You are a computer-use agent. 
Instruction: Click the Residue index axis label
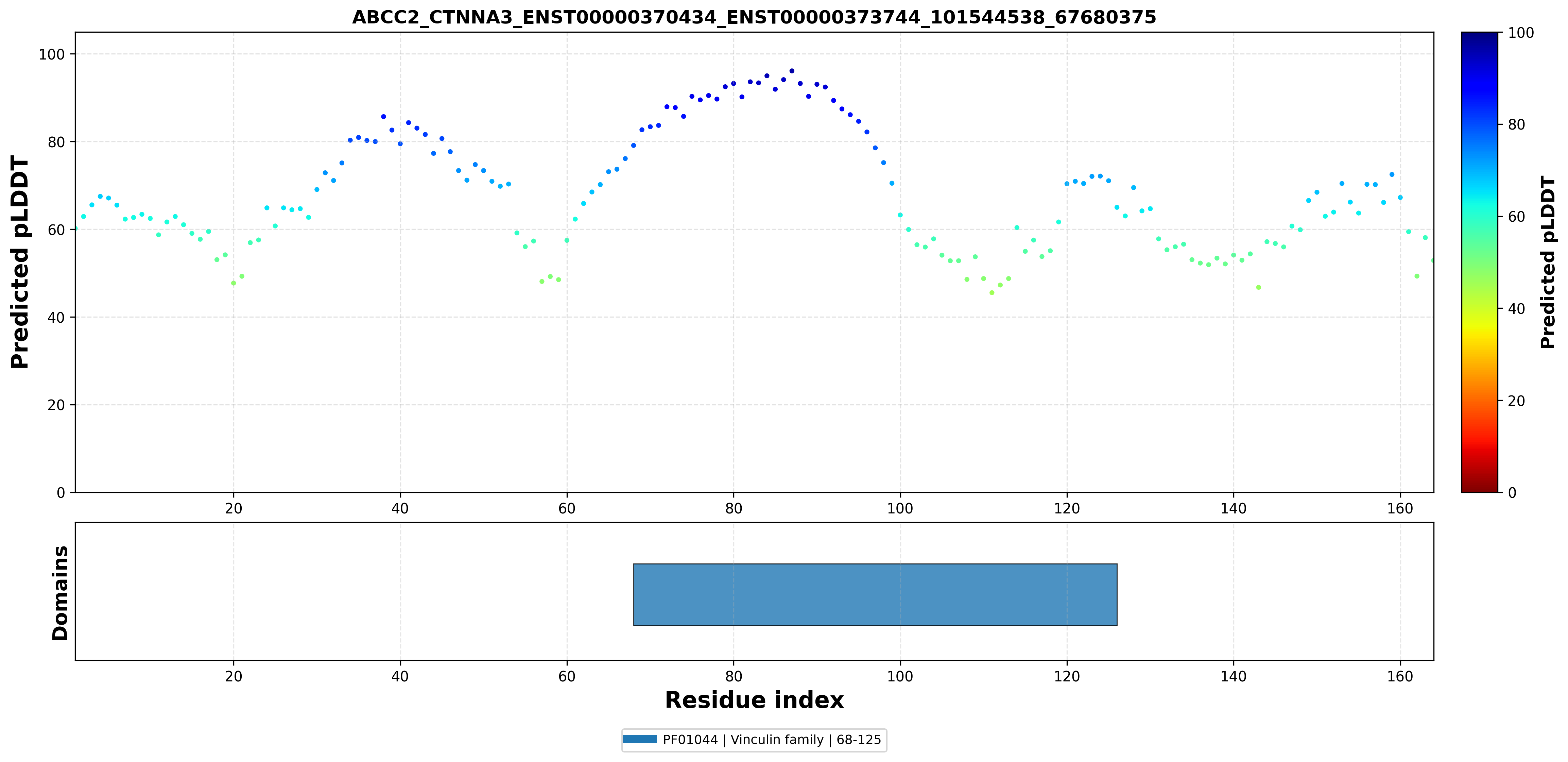754,700
